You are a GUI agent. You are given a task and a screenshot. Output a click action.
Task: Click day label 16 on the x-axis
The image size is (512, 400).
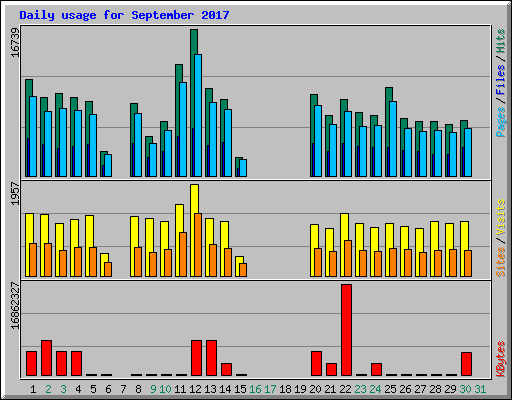[255, 389]
